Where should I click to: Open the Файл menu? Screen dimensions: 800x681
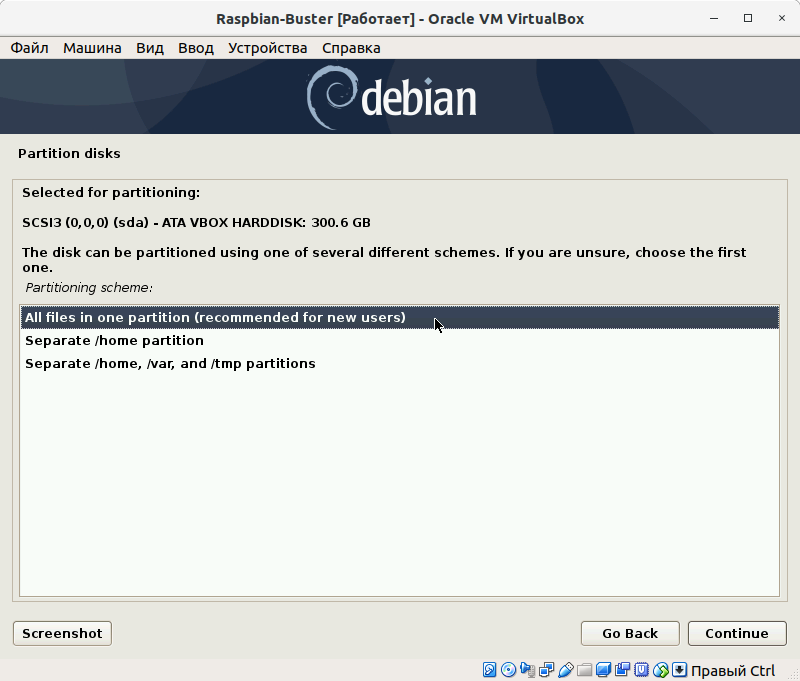point(30,48)
